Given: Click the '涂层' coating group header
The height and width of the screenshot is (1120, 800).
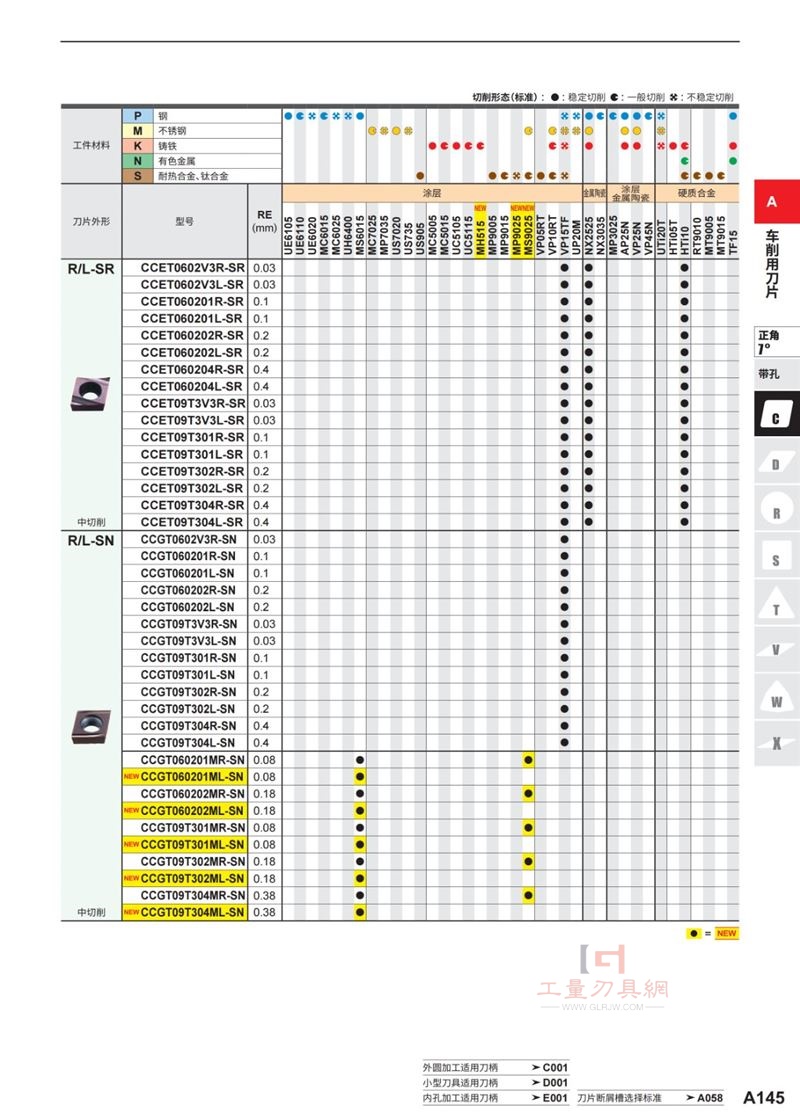Looking at the screenshot, I should (x=432, y=193).
